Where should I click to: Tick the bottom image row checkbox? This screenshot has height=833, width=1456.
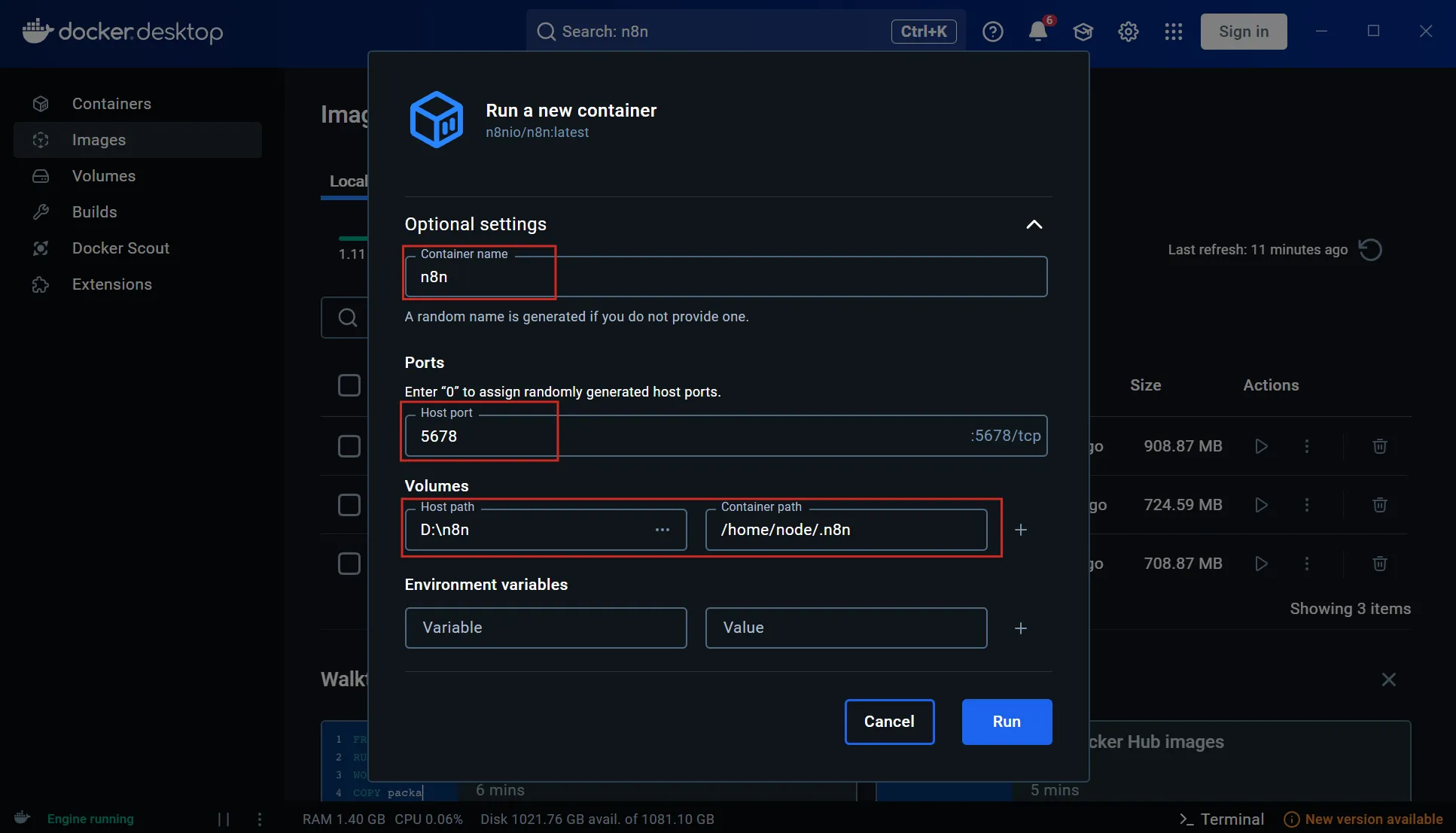[x=350, y=564]
